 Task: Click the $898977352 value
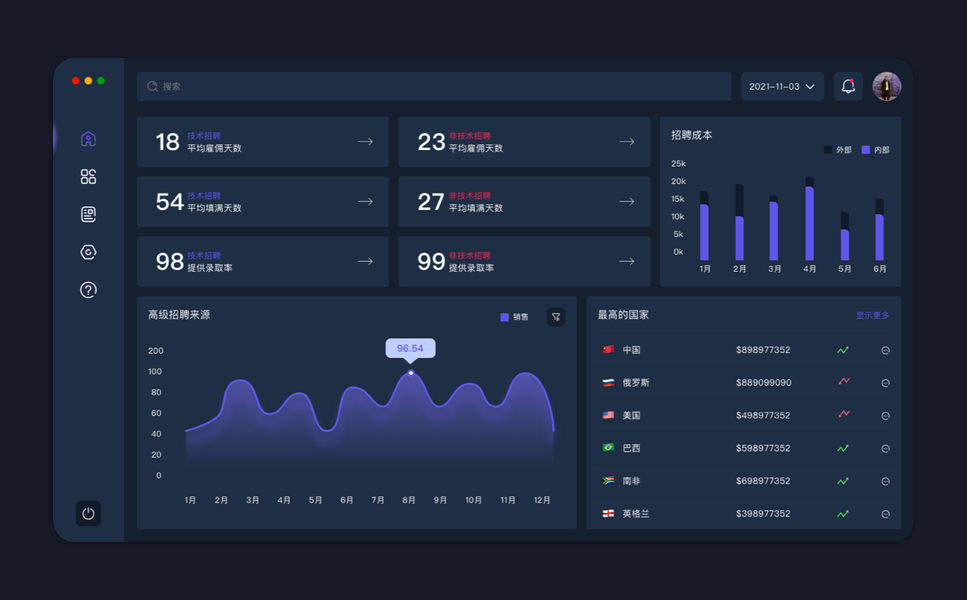(763, 350)
